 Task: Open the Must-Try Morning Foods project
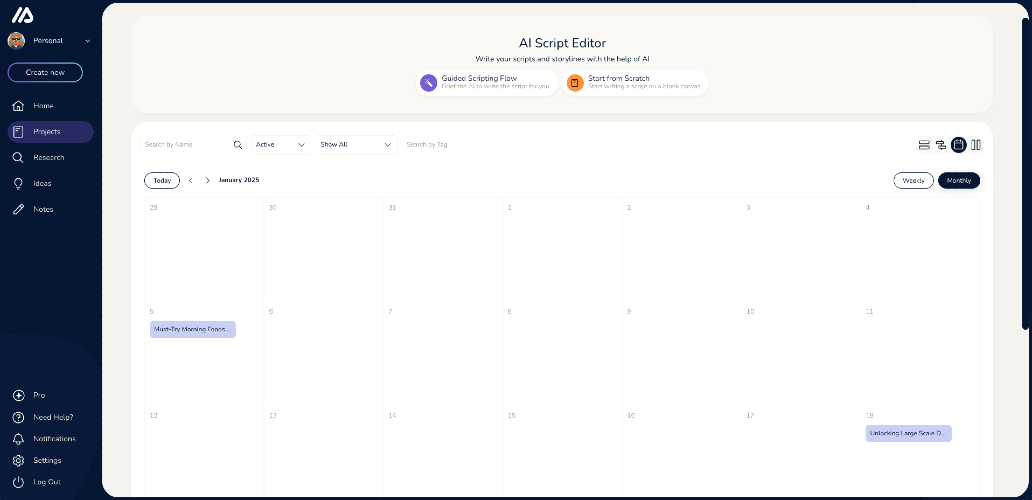click(x=193, y=330)
